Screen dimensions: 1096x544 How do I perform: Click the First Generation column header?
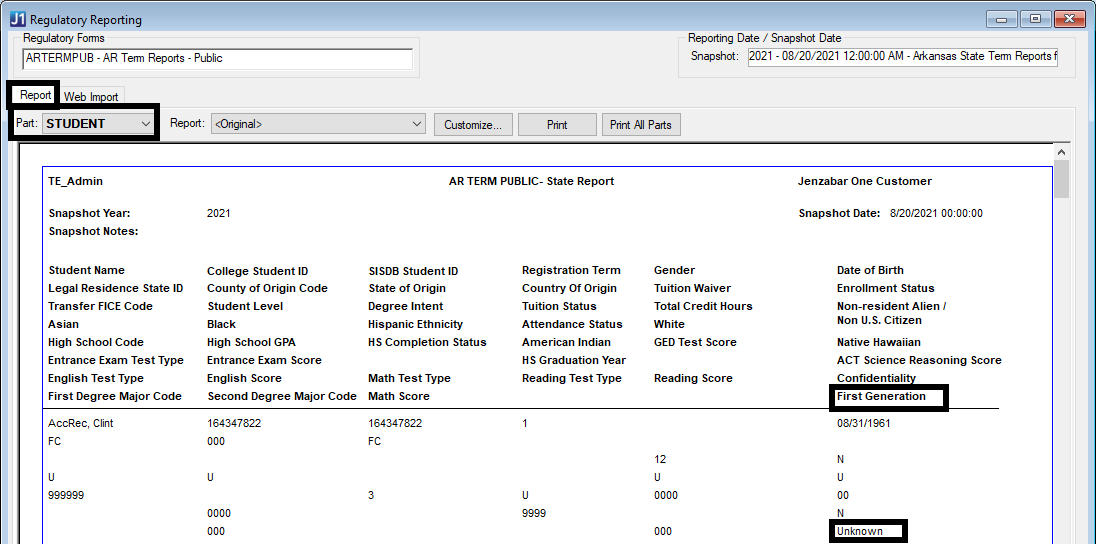click(881, 397)
